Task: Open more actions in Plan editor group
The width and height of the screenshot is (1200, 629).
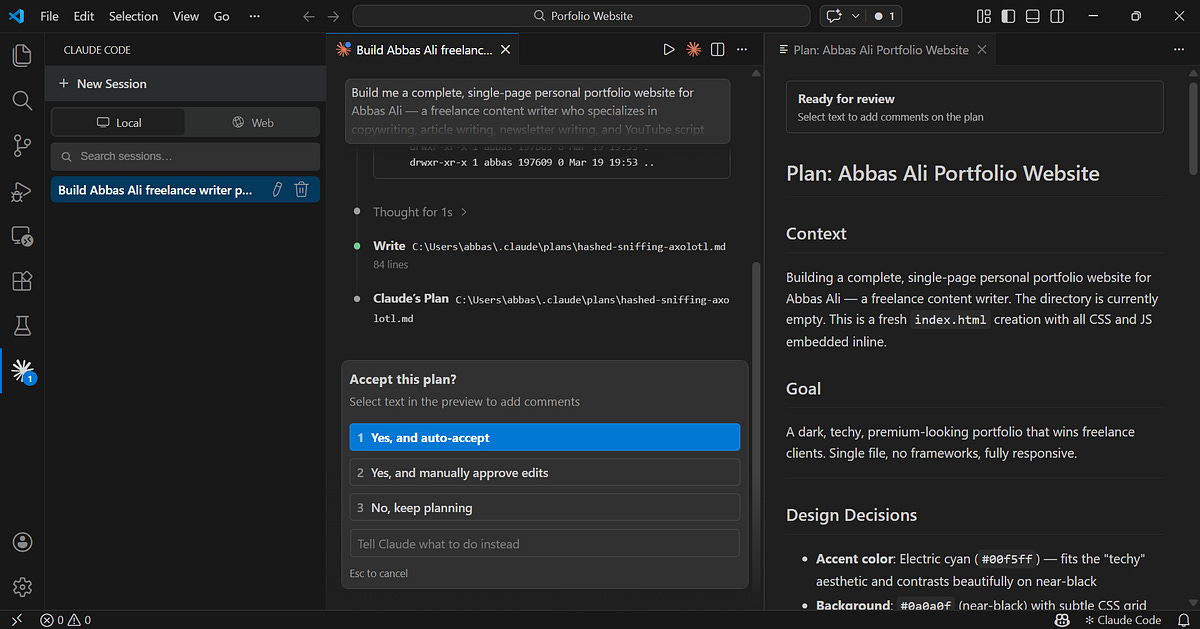Action: 1178,49
